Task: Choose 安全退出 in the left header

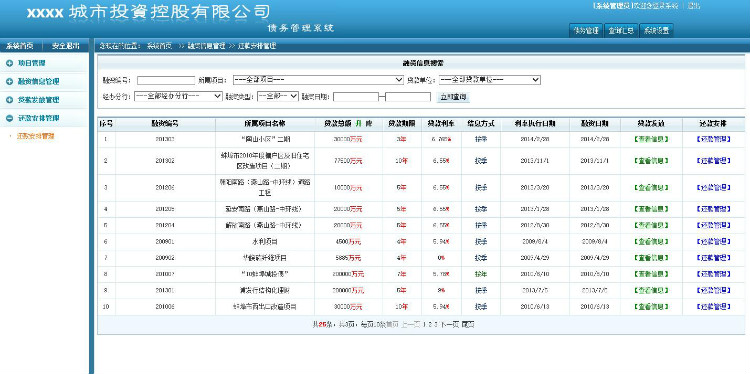Action: 66,46
